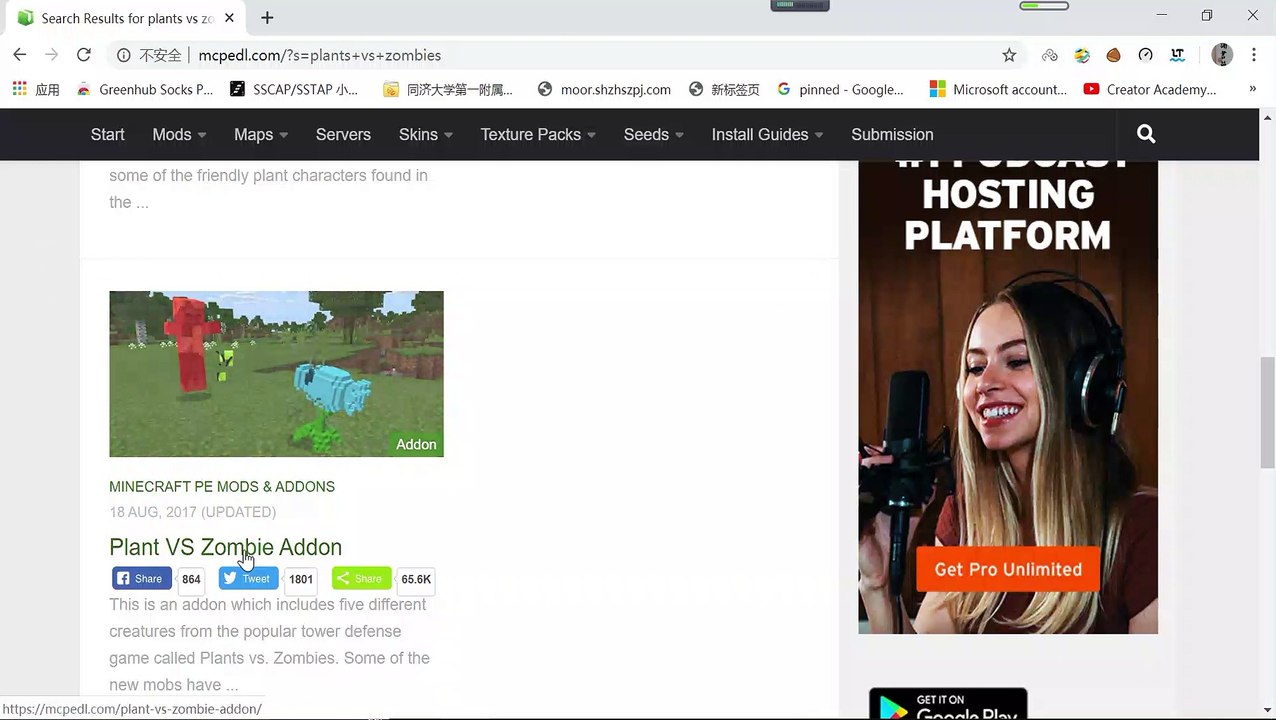Image resolution: width=1276 pixels, height=720 pixels.
Task: Open the Chrome three-dot menu
Action: (1254, 55)
